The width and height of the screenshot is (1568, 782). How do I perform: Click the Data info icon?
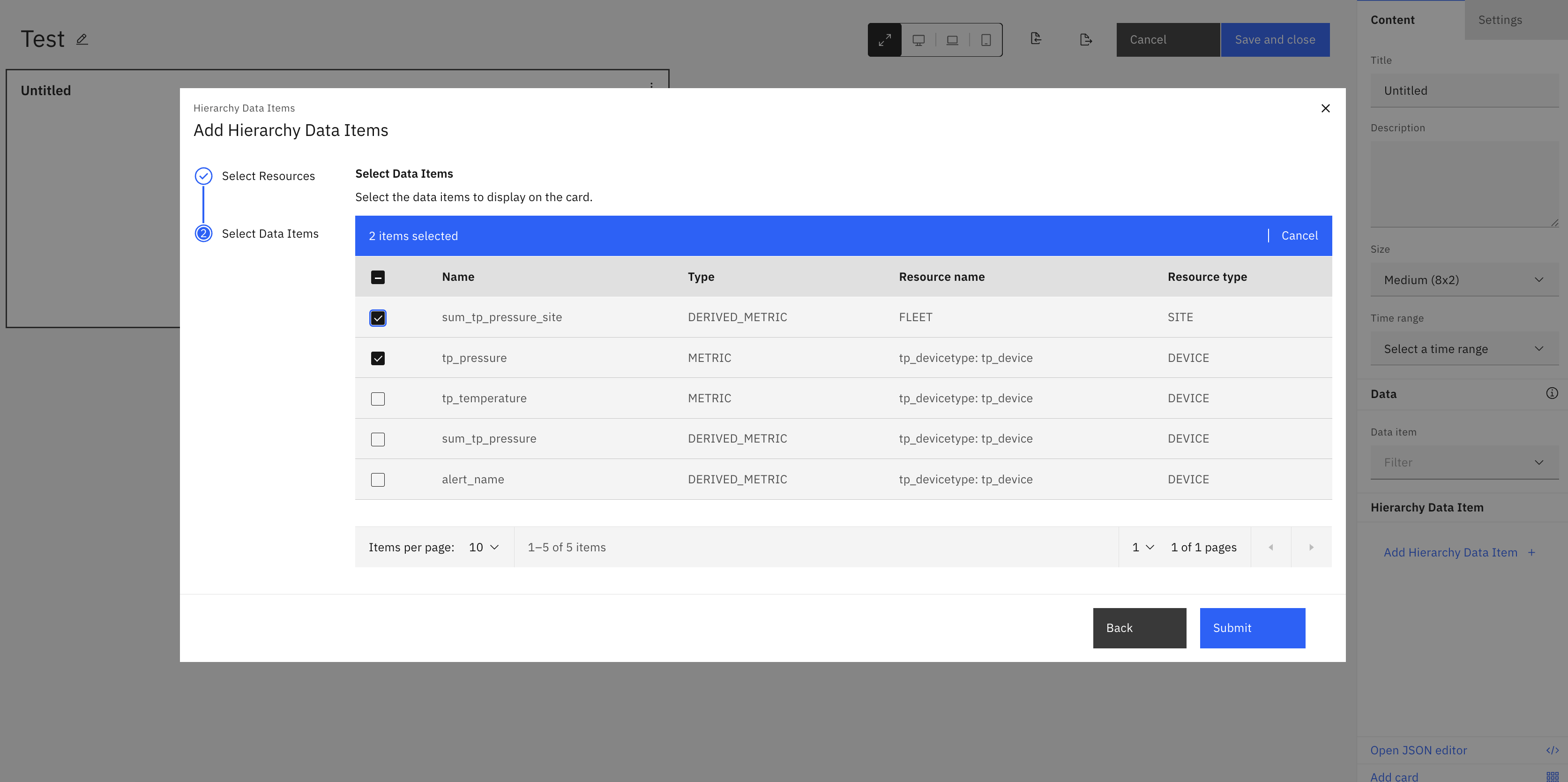(x=1552, y=393)
